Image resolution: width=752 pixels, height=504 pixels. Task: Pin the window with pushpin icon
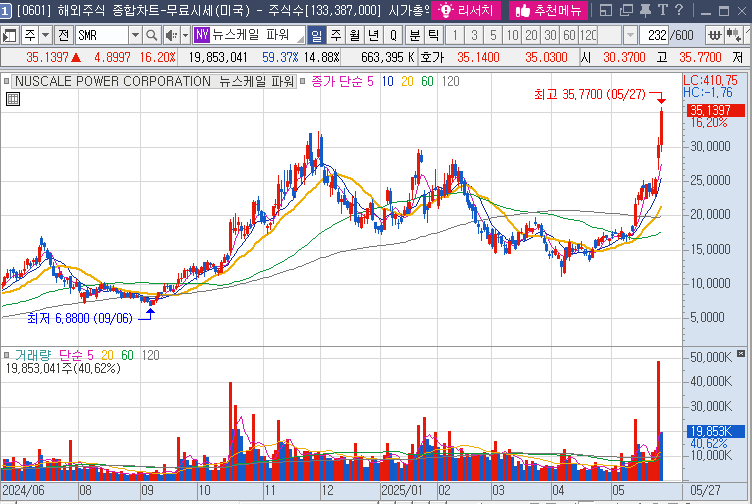(x=646, y=10)
